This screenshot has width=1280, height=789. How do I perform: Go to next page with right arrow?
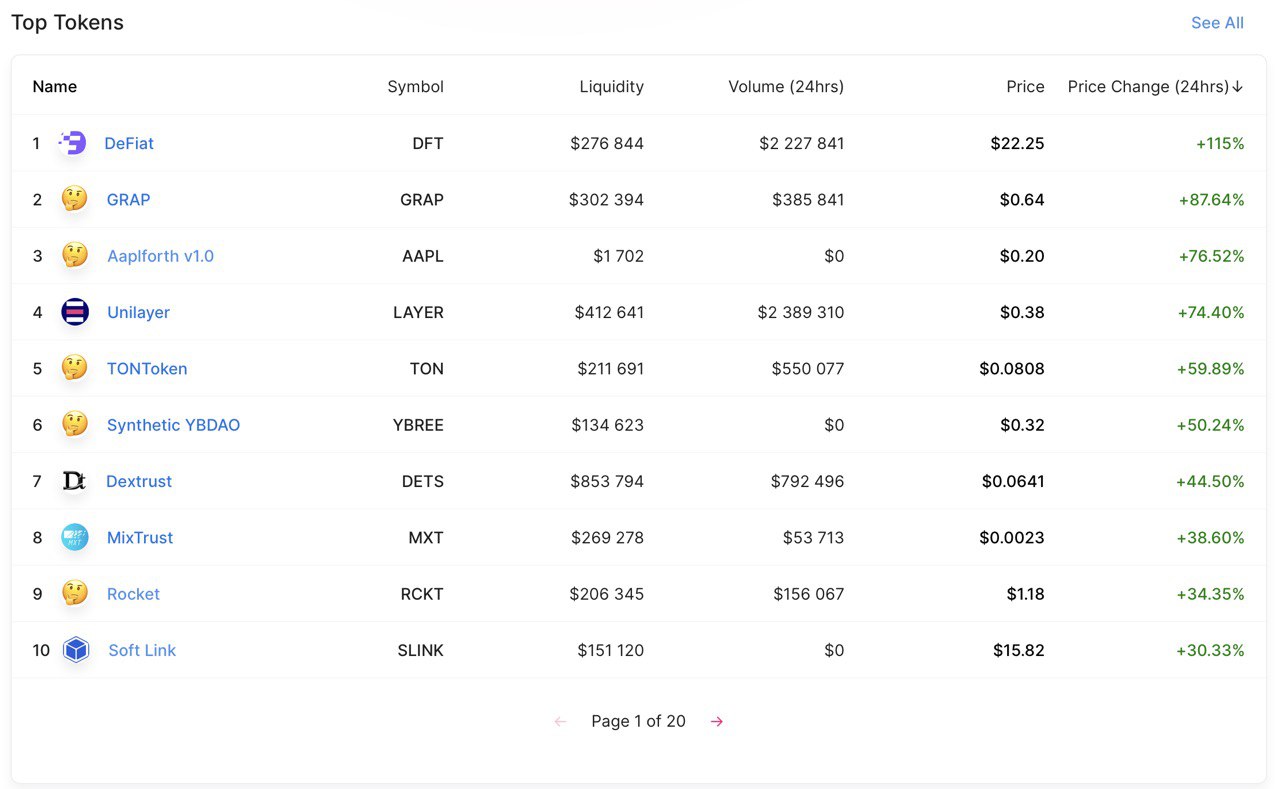coord(717,722)
